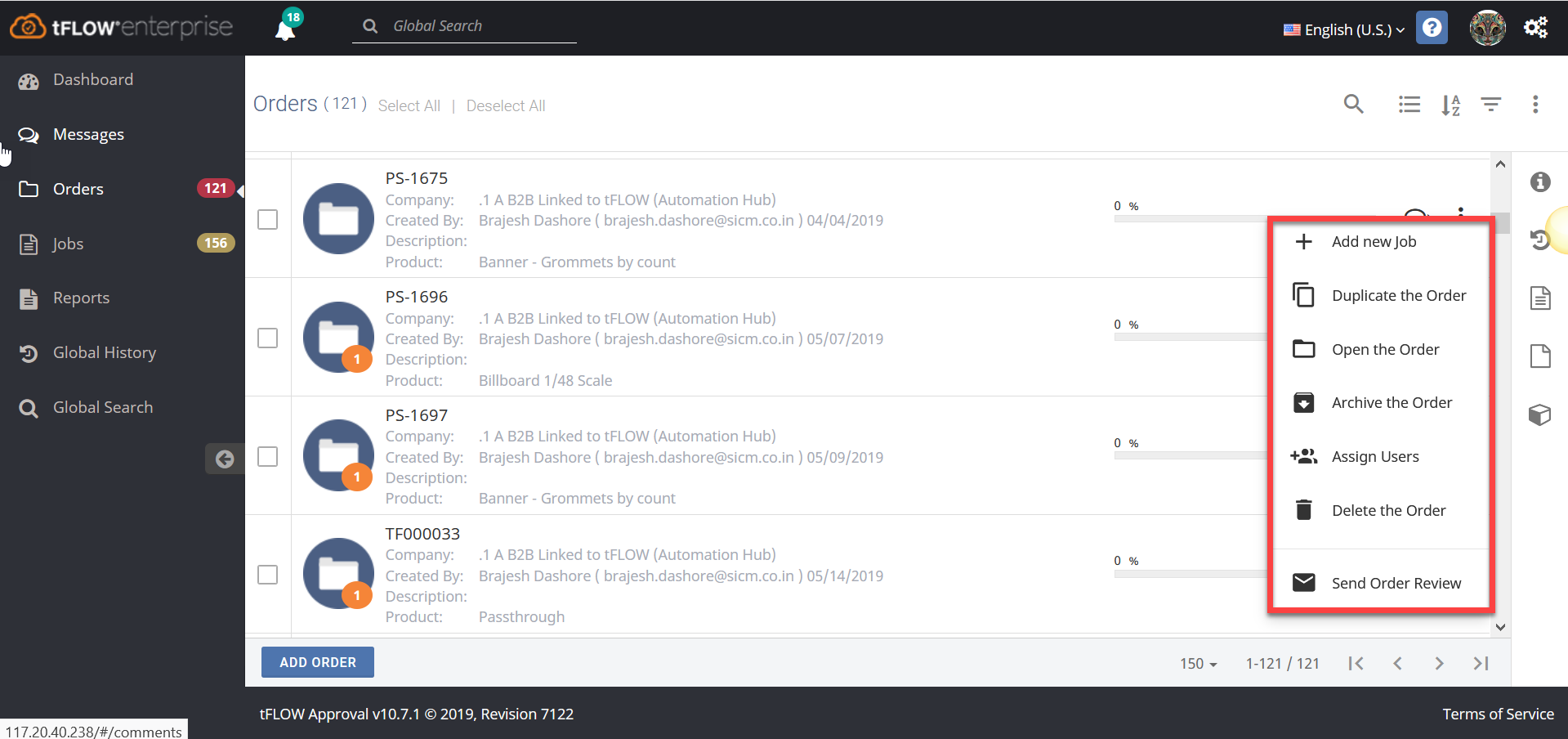Focus the Global Search input field
1568x739 pixels.
(464, 26)
